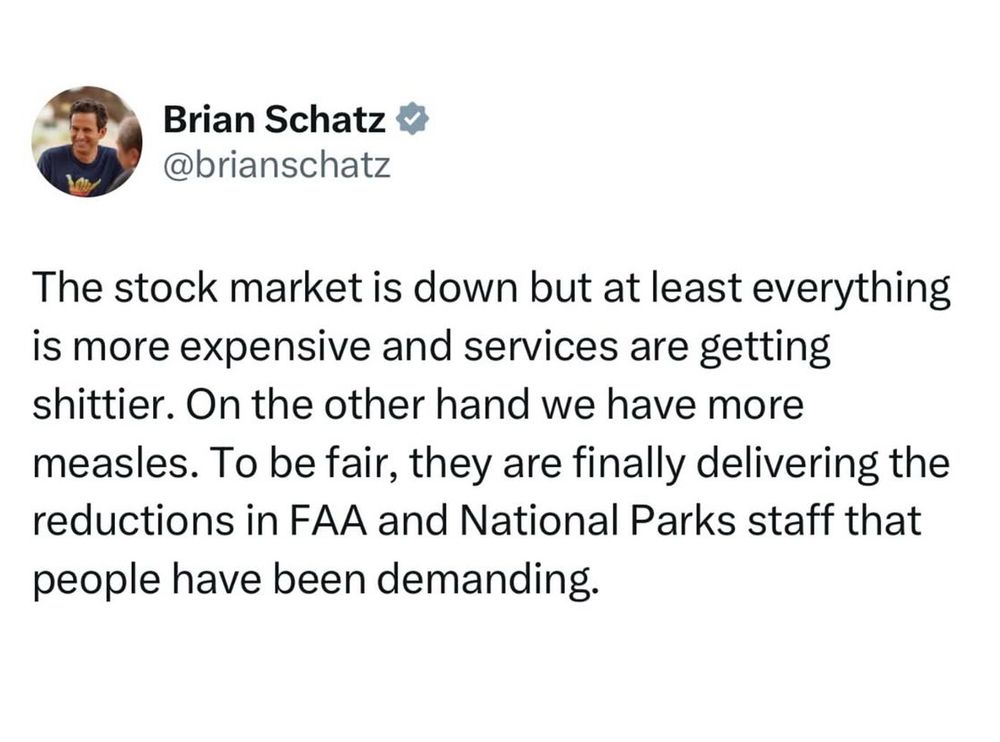
Task: Click the Brian Schatz display name
Action: [274, 119]
